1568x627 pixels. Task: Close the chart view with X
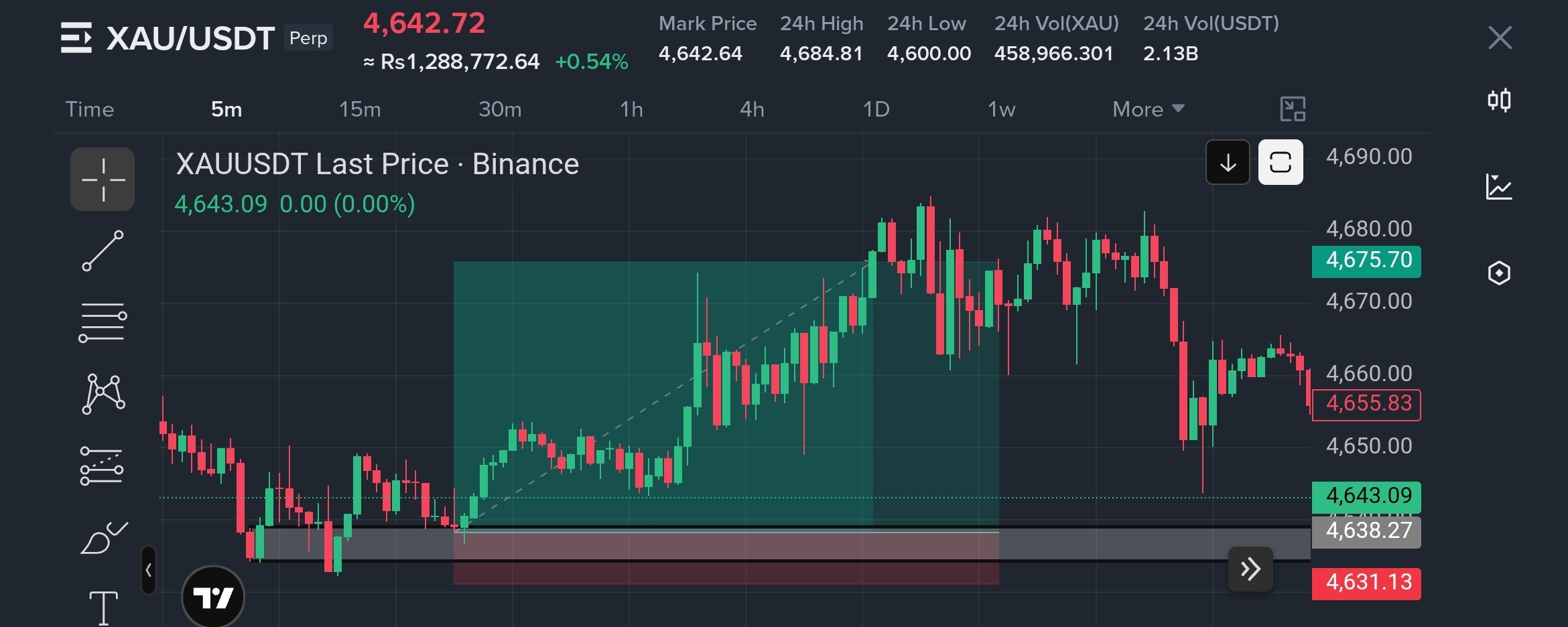click(1500, 38)
